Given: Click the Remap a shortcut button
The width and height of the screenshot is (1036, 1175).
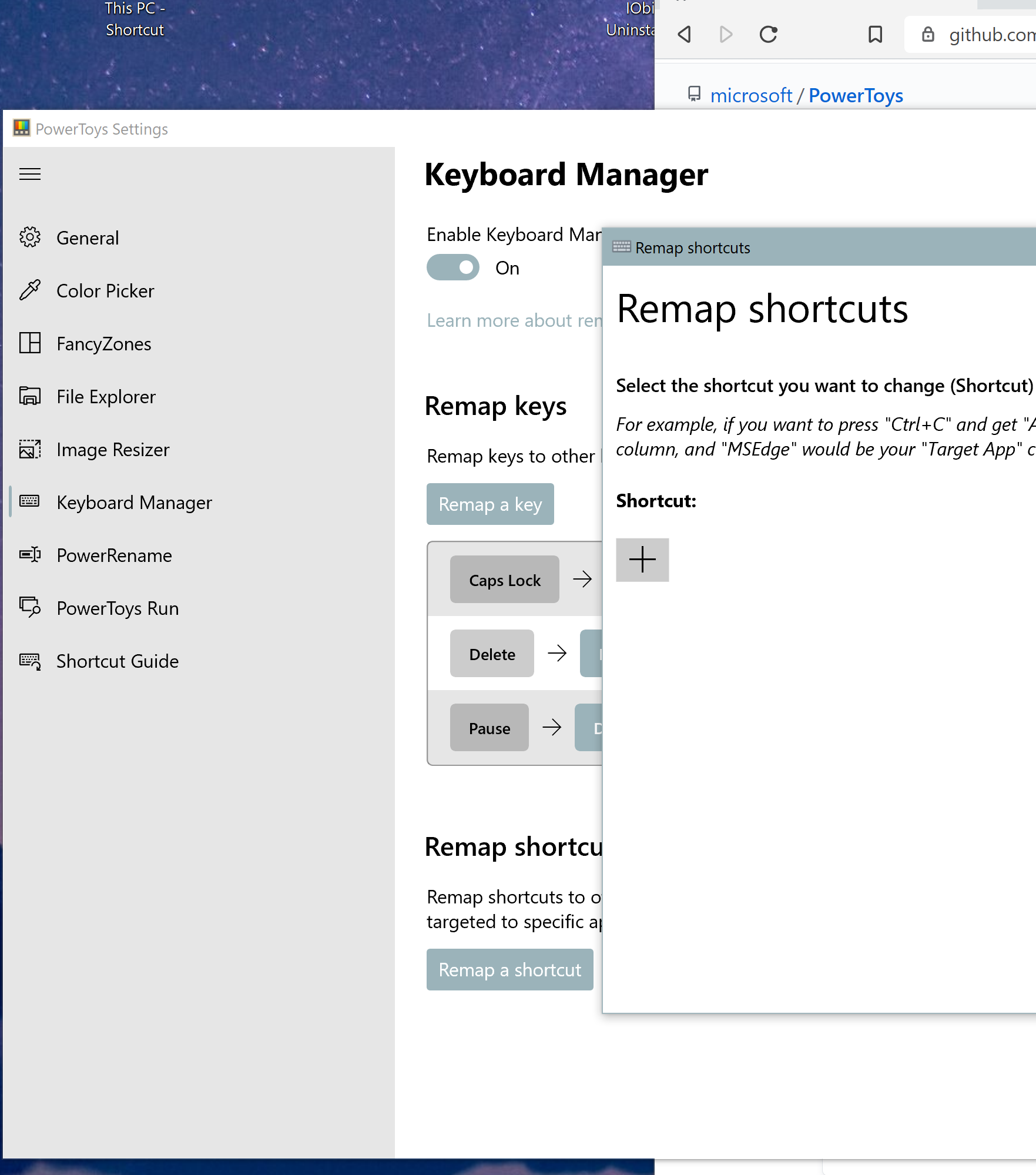Looking at the screenshot, I should point(509,969).
